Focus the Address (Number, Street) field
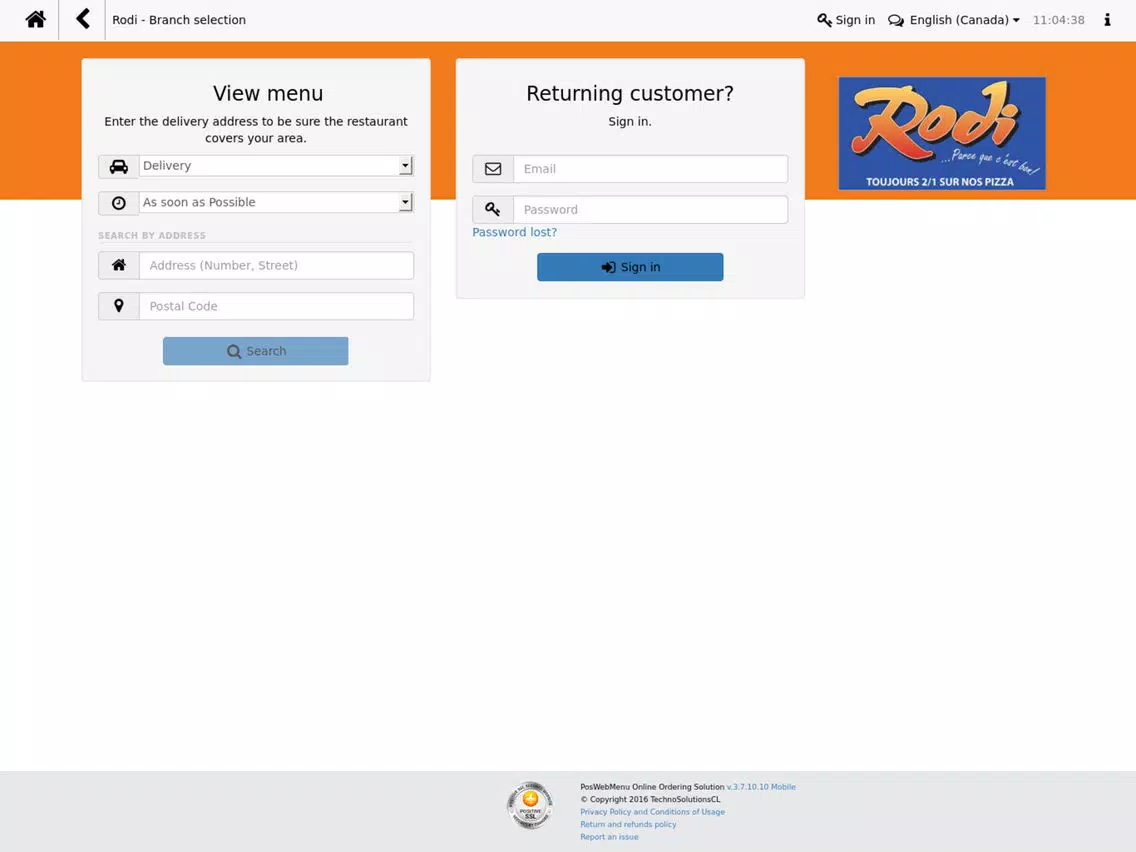Image resolution: width=1136 pixels, height=852 pixels. click(x=276, y=265)
